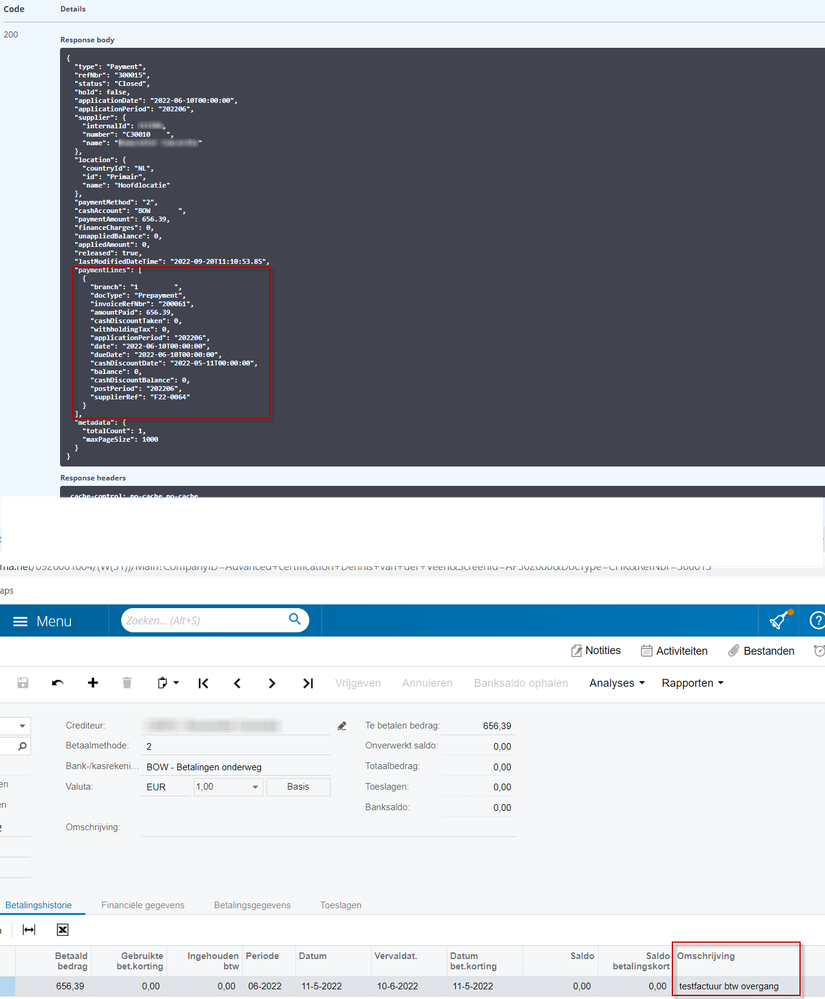Click Banksaldo ophalen button

(521, 683)
